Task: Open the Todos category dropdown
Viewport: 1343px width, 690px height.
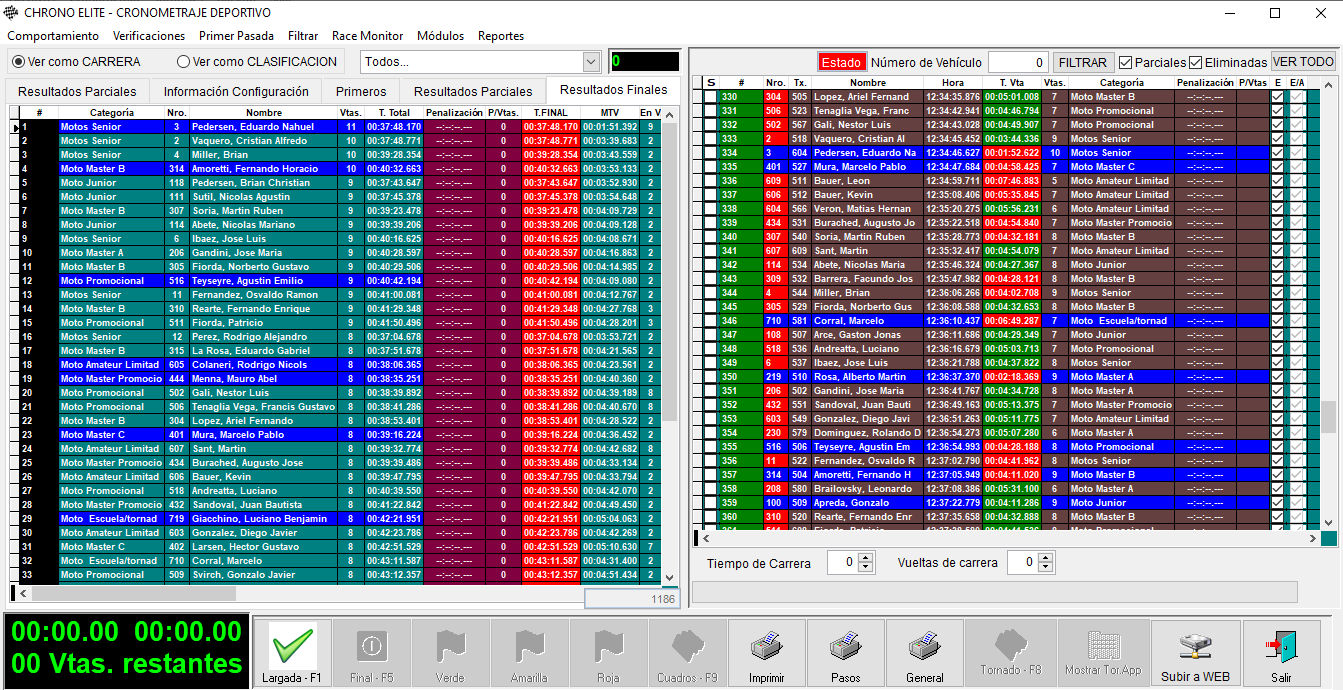Action: pyautogui.click(x=590, y=62)
